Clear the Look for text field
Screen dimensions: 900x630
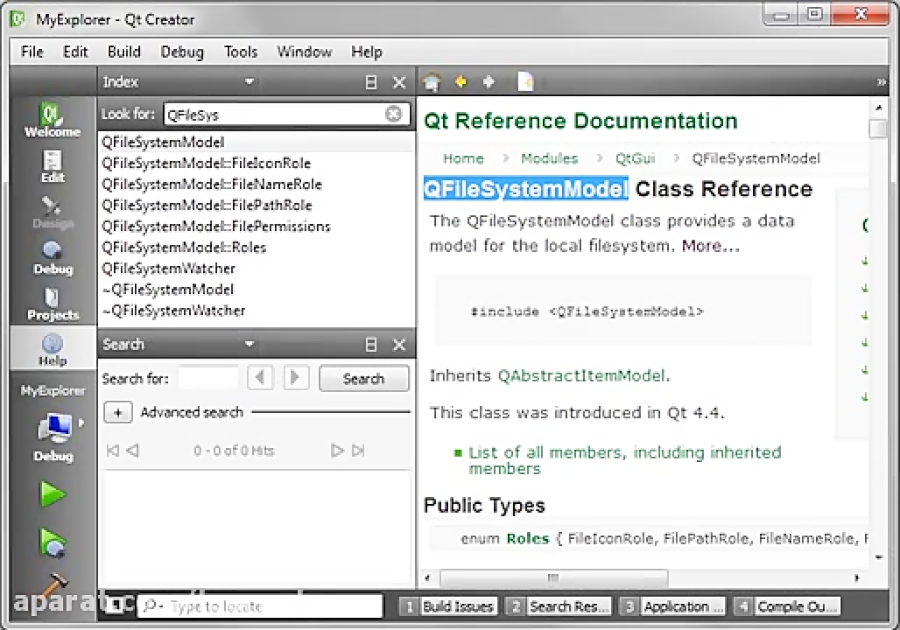pos(393,114)
